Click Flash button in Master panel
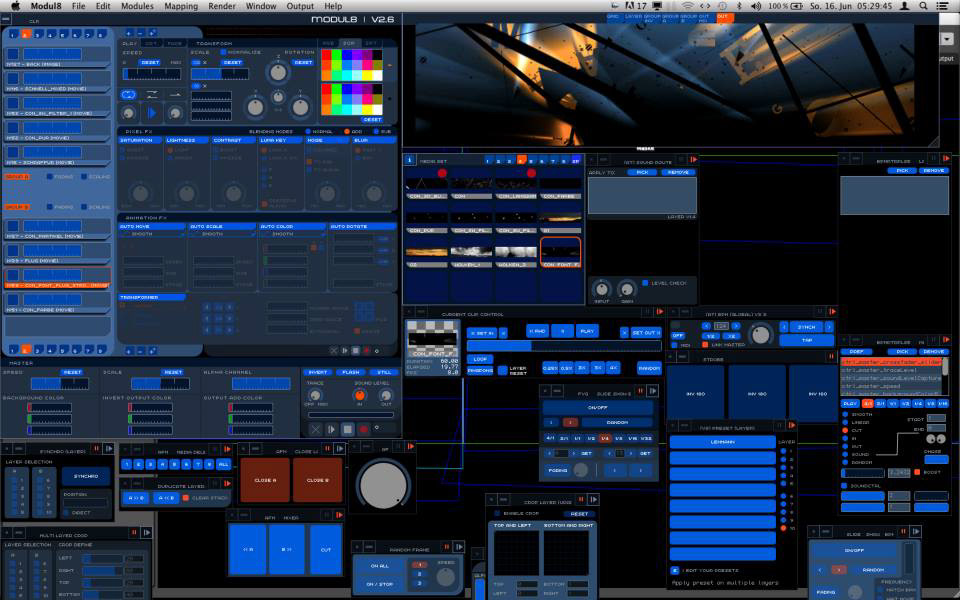This screenshot has height=600, width=960. (351, 372)
